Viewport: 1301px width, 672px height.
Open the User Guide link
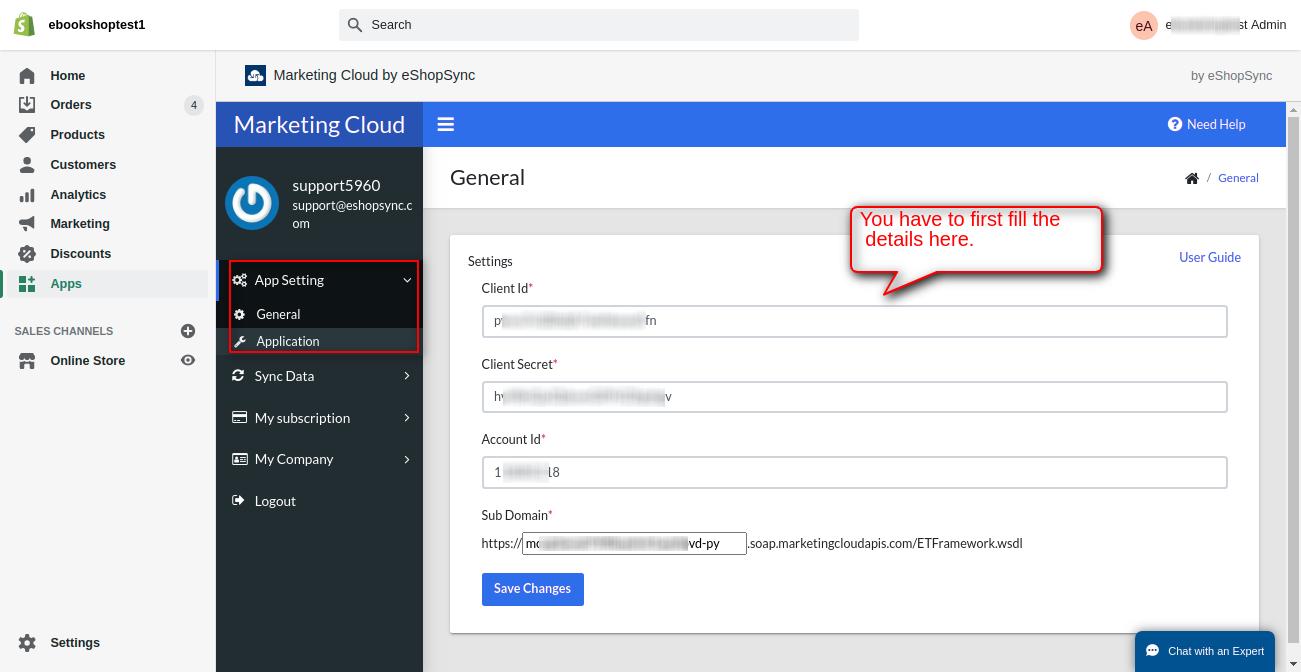(x=1210, y=257)
